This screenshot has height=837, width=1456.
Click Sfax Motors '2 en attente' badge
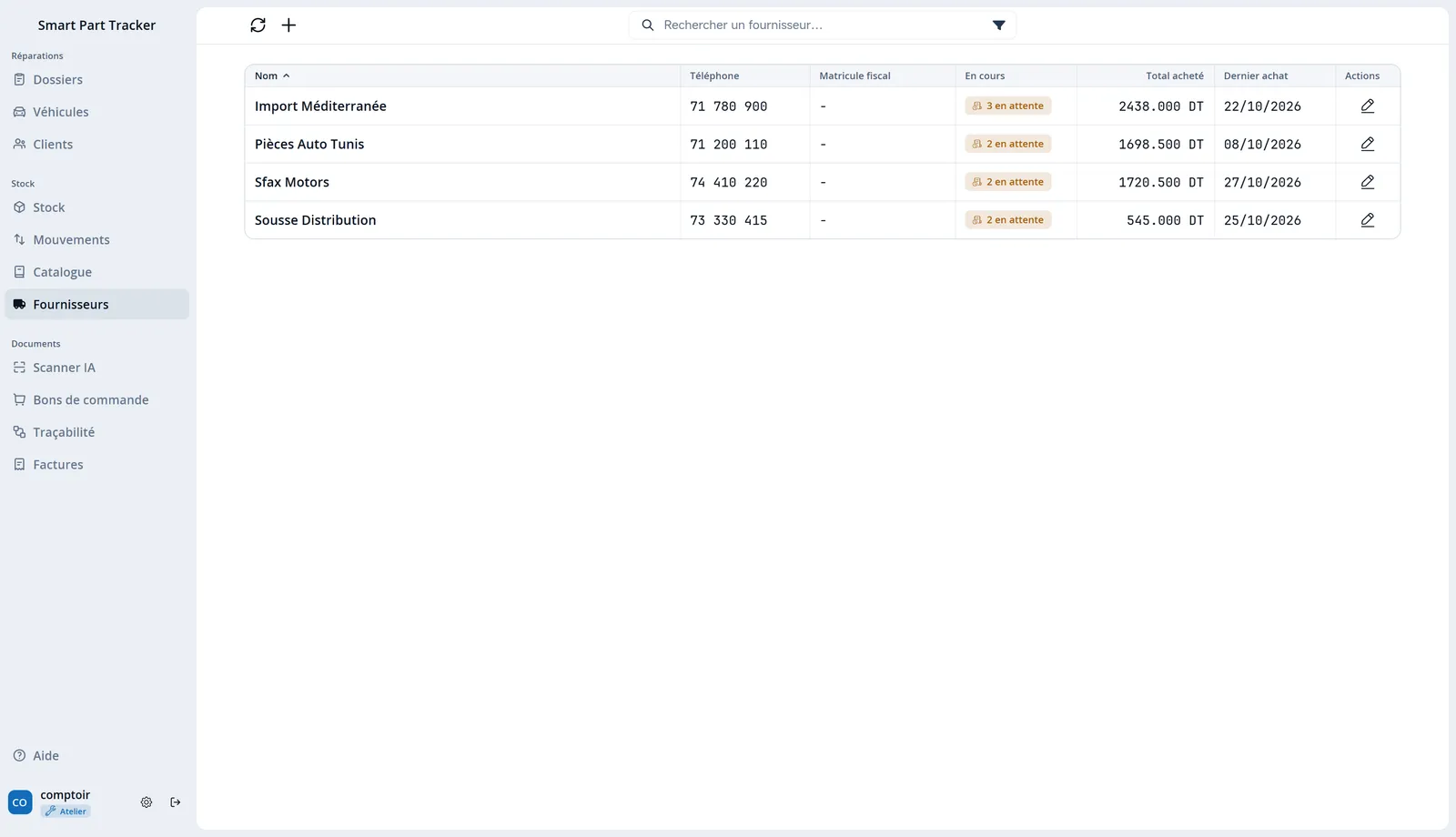1007,182
